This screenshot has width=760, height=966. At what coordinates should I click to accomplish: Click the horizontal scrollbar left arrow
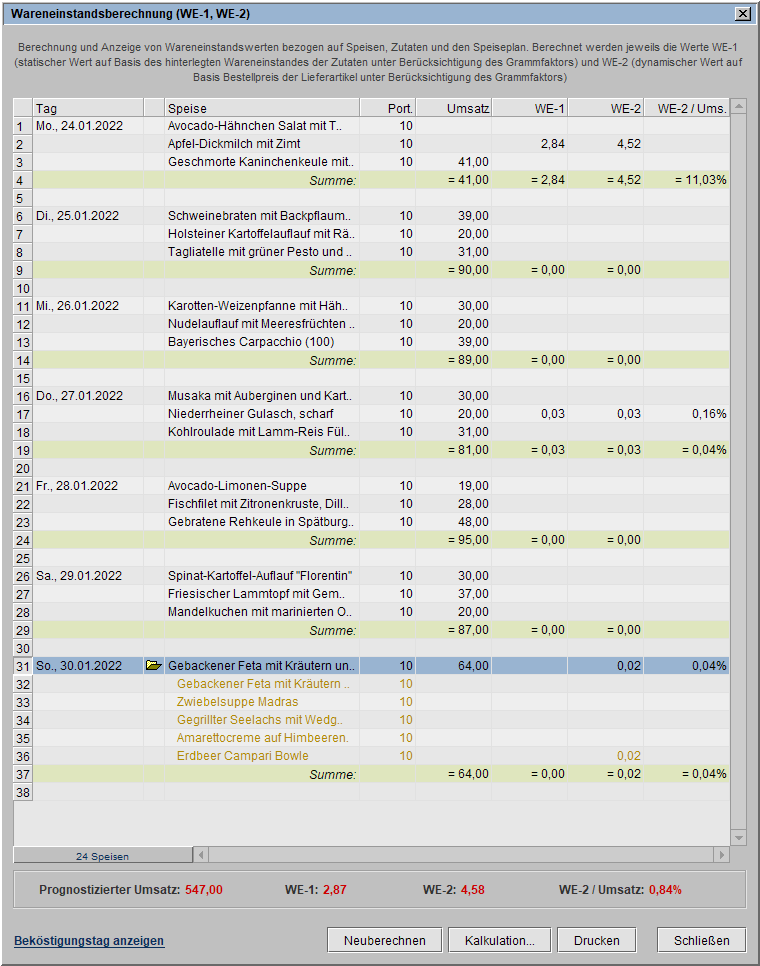[x=201, y=856]
